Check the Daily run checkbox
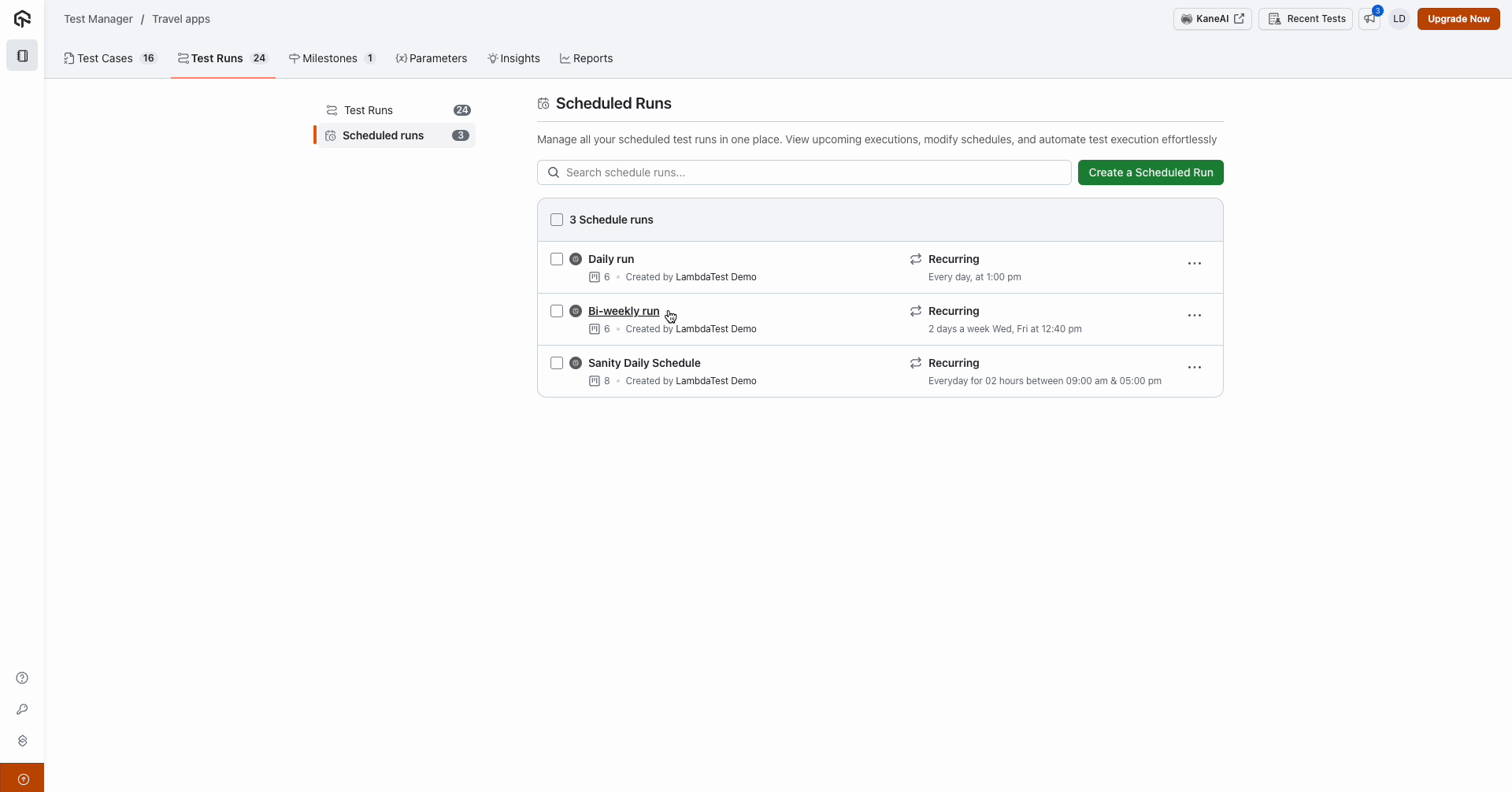Screen dimensions: 1512x792 tap(557, 259)
